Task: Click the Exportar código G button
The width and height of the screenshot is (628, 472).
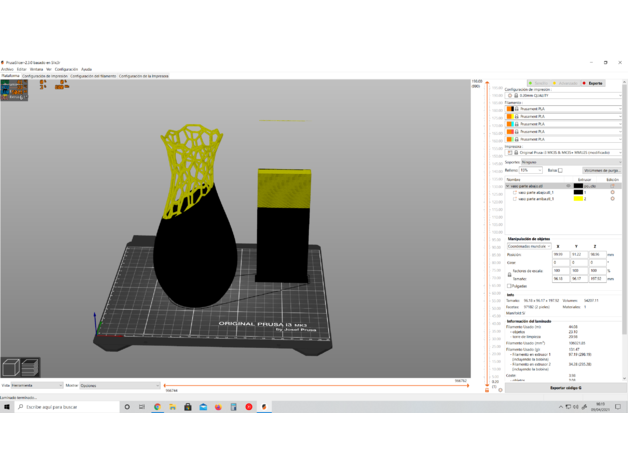Action: tap(566, 388)
